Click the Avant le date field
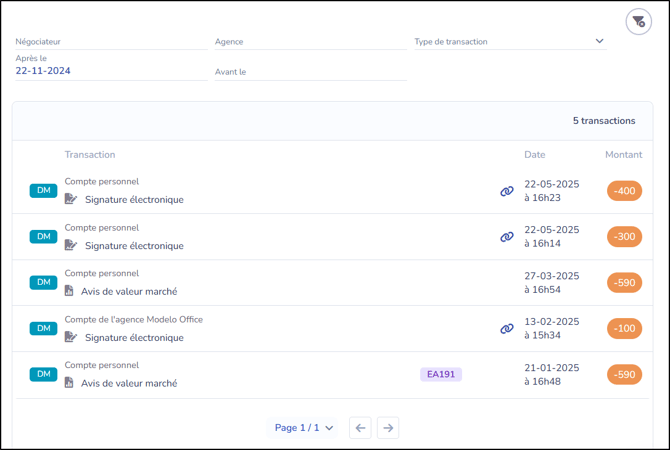Viewport: 670px width, 450px height. pos(310,72)
